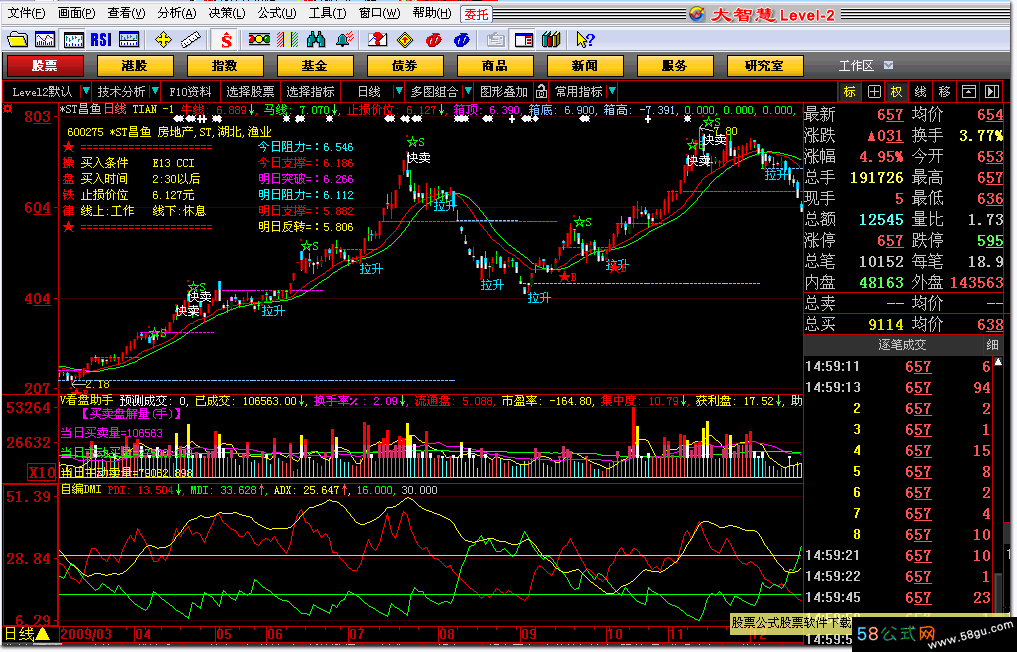Screen dimensions: 1017x652
Task: Expand the 日线 period dropdown arrow
Action: click(399, 91)
